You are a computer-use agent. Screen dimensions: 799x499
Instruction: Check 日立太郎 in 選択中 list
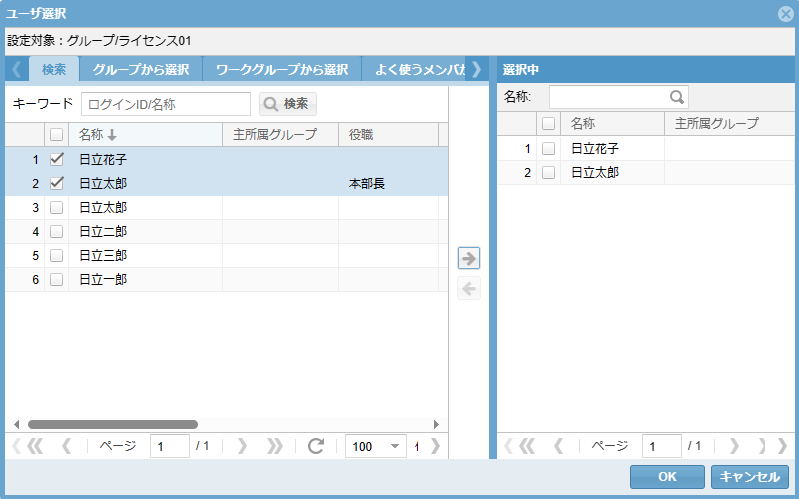(x=548, y=172)
